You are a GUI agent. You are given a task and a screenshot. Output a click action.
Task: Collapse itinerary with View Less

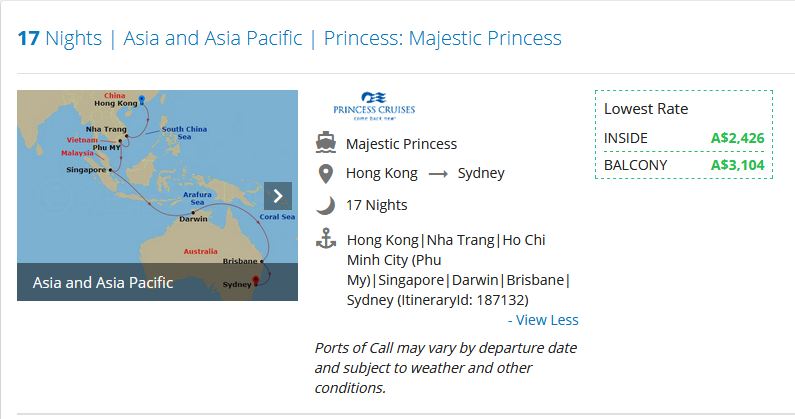[x=543, y=320]
